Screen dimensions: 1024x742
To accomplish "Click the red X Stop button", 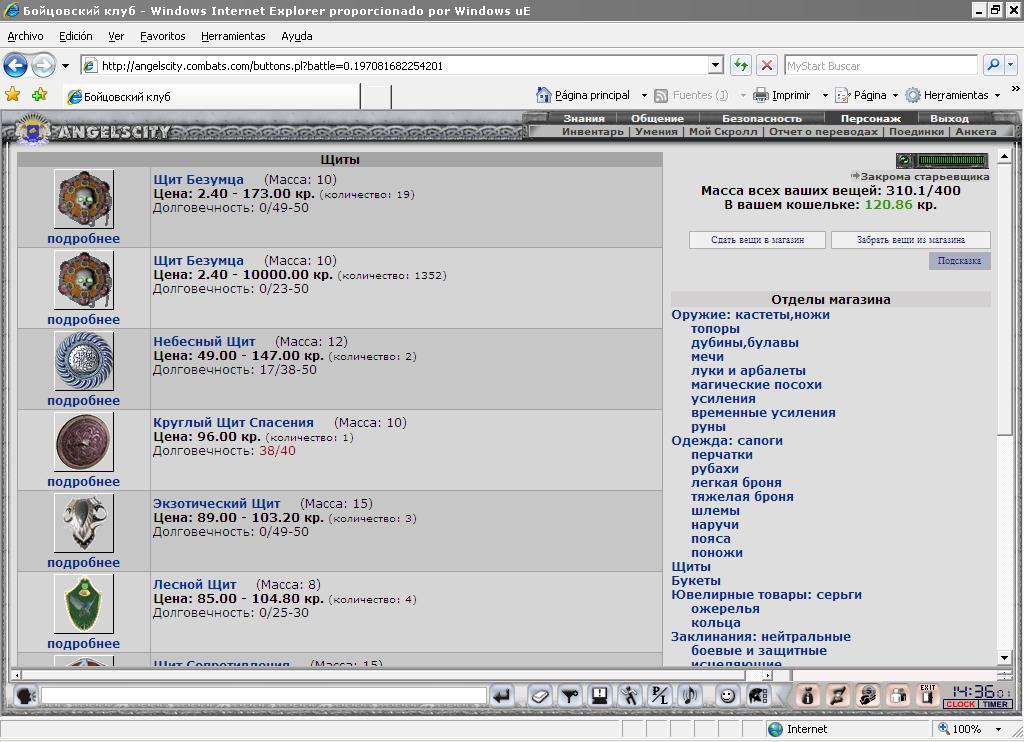I will 767,65.
